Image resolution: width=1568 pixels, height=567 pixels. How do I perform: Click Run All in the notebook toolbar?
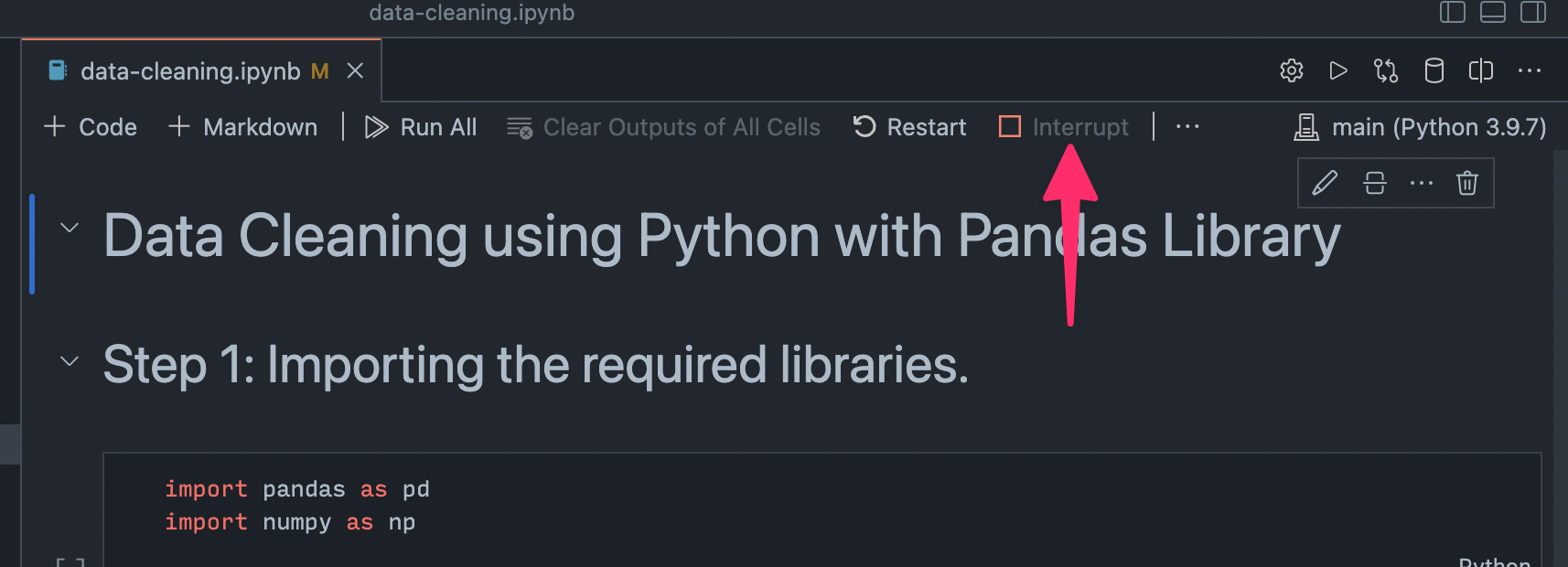pos(421,127)
